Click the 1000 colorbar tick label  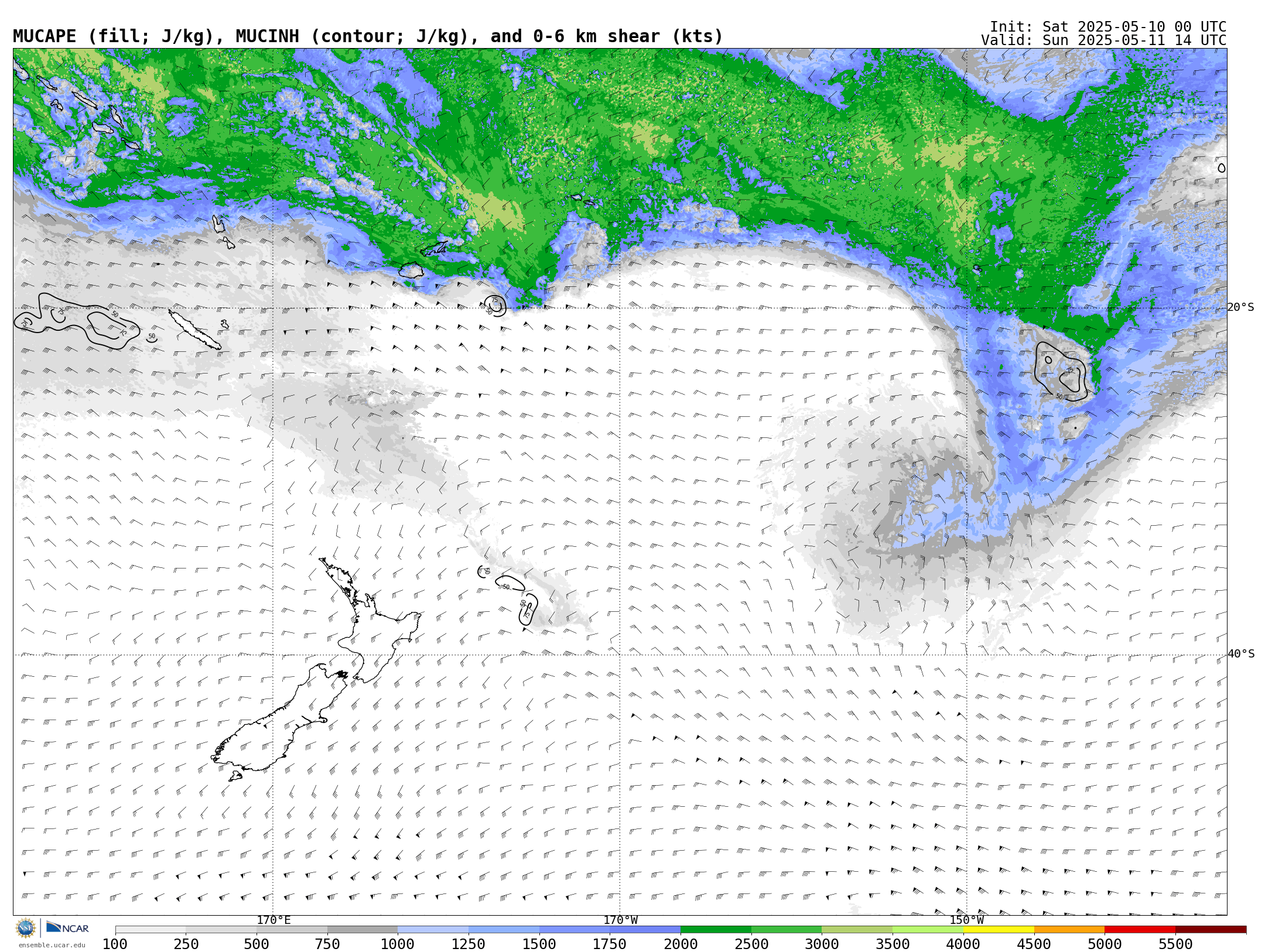(x=398, y=944)
